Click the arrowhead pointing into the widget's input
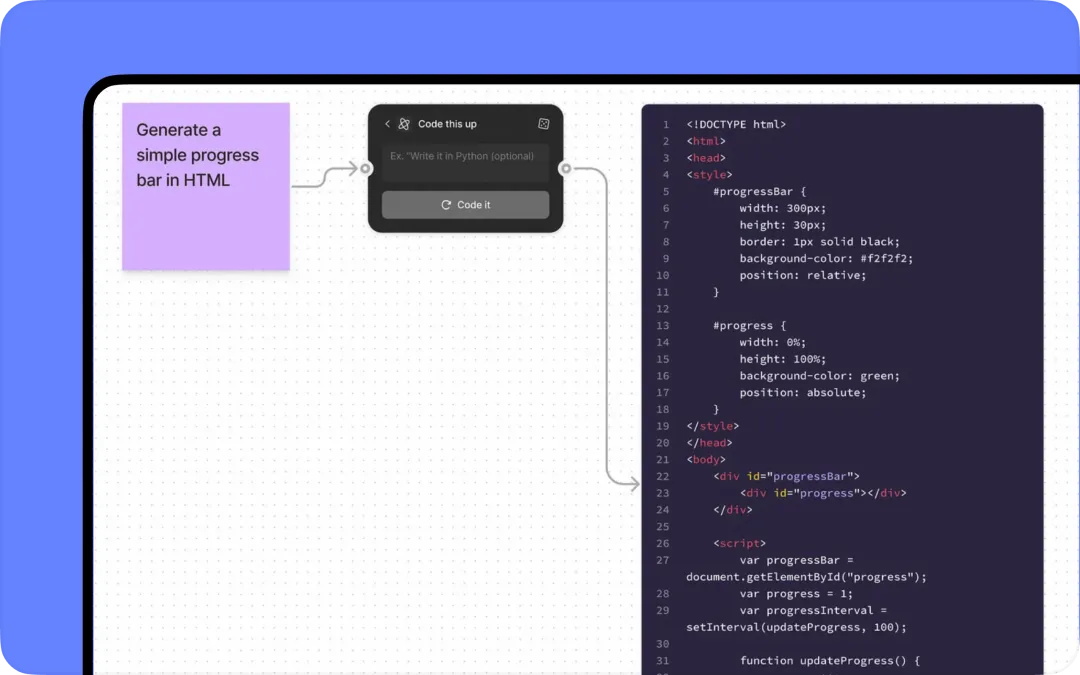1080x675 pixels. pyautogui.click(x=351, y=169)
